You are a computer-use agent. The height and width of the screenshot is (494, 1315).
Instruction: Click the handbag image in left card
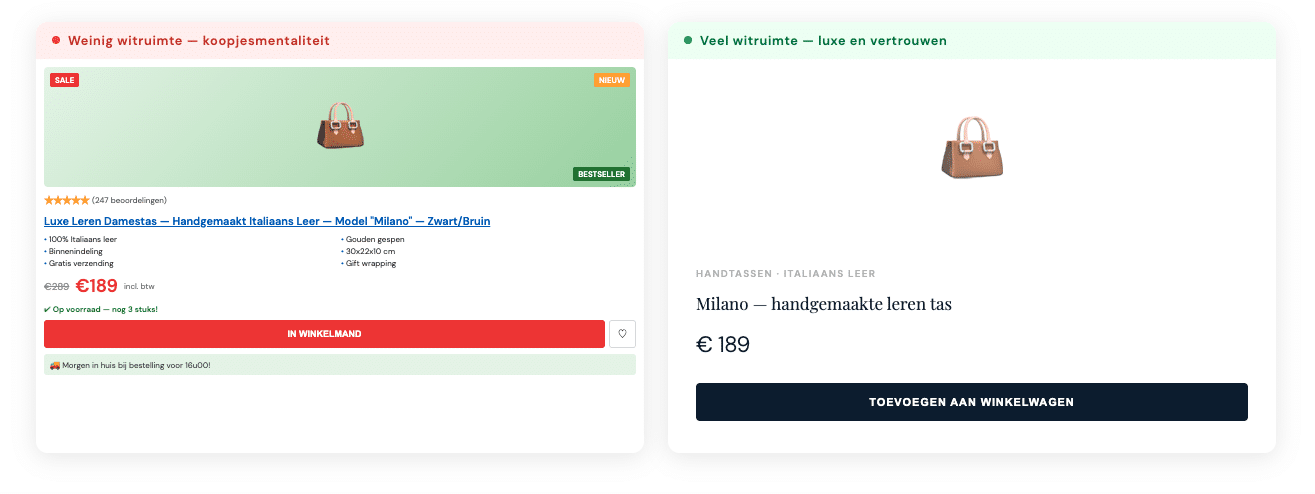pos(340,126)
